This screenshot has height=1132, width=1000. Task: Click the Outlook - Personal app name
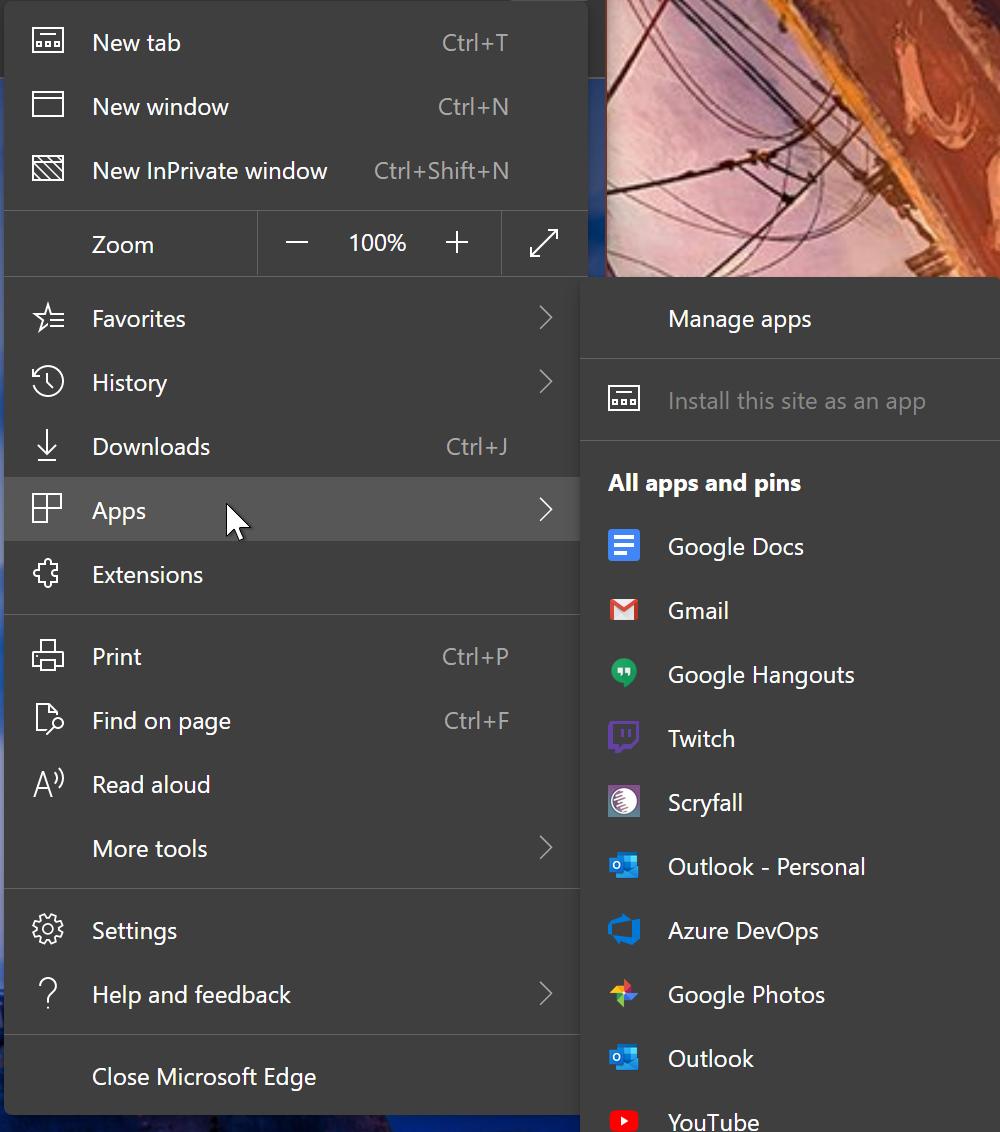point(766,866)
